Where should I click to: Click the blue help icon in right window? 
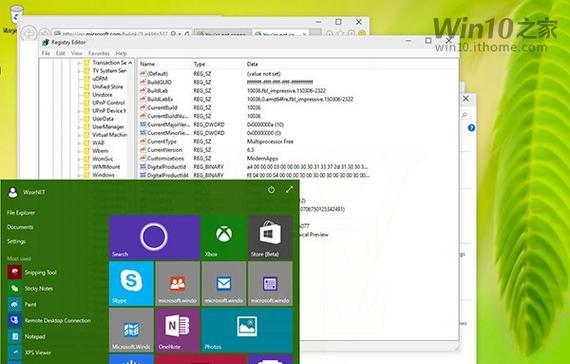[x=471, y=128]
